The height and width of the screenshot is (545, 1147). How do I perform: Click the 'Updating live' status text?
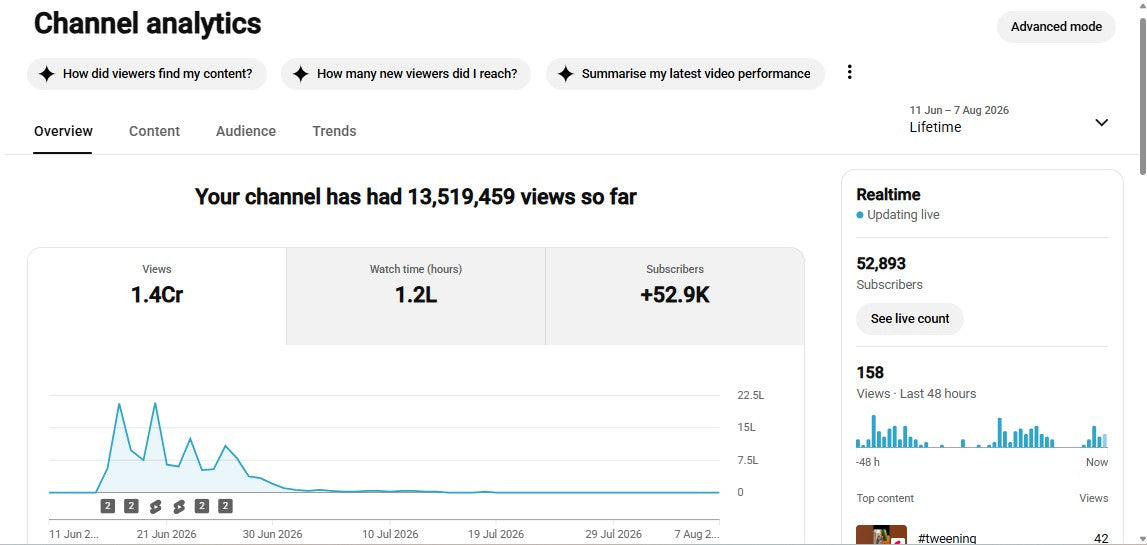[x=903, y=215]
